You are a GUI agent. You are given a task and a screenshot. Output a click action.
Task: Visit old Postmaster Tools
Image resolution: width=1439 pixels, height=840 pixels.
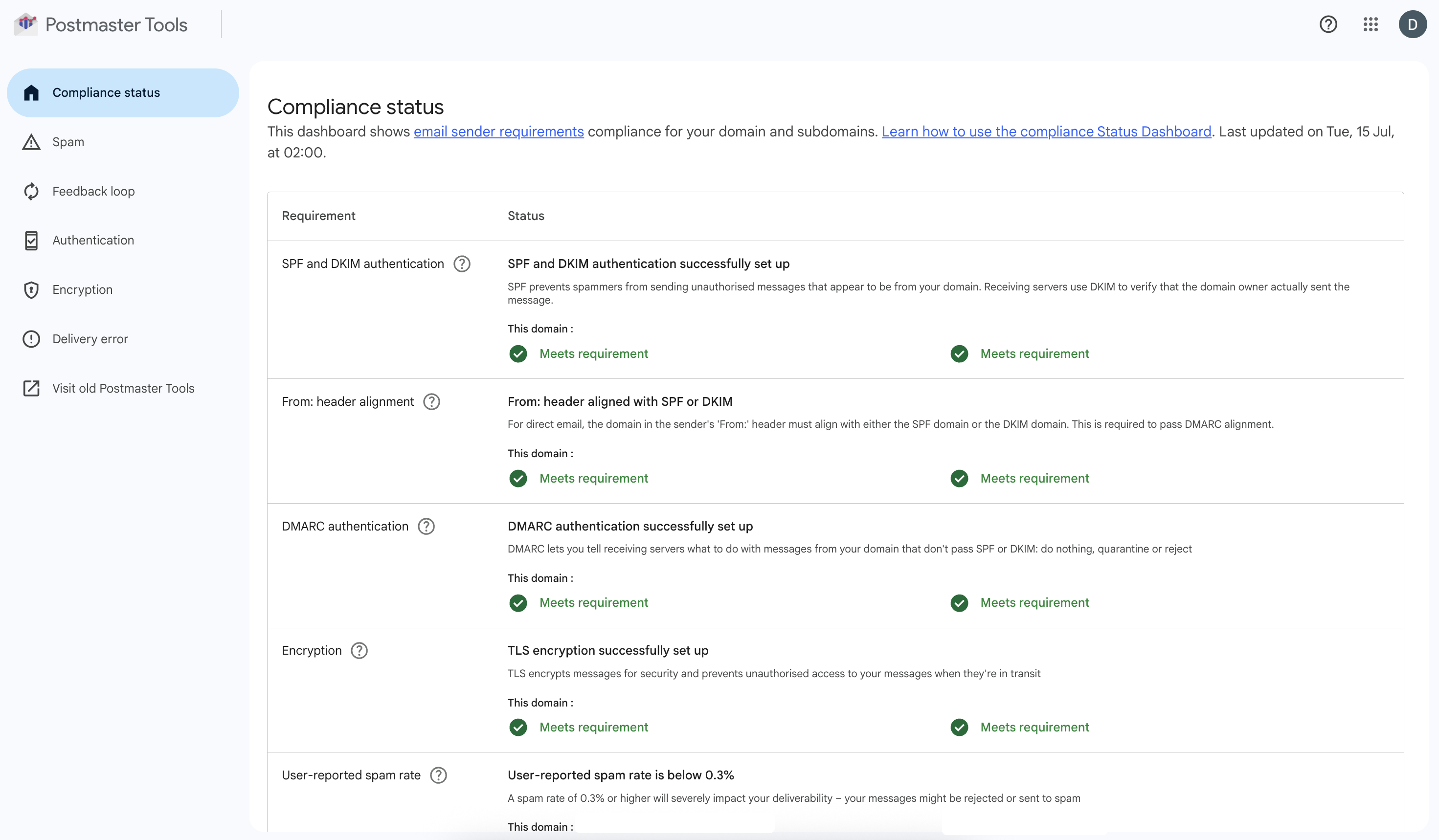point(123,388)
